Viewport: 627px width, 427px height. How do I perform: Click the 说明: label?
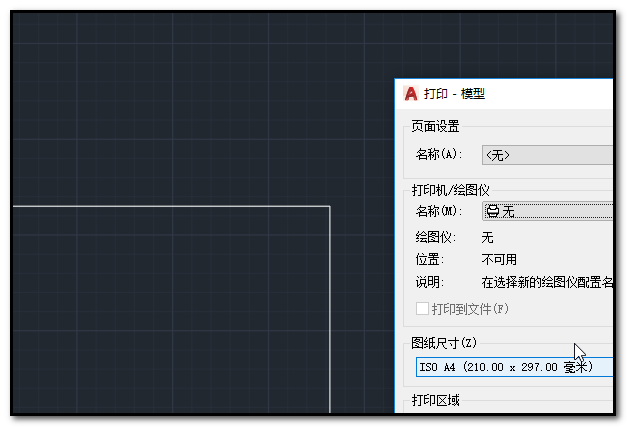coord(429,283)
